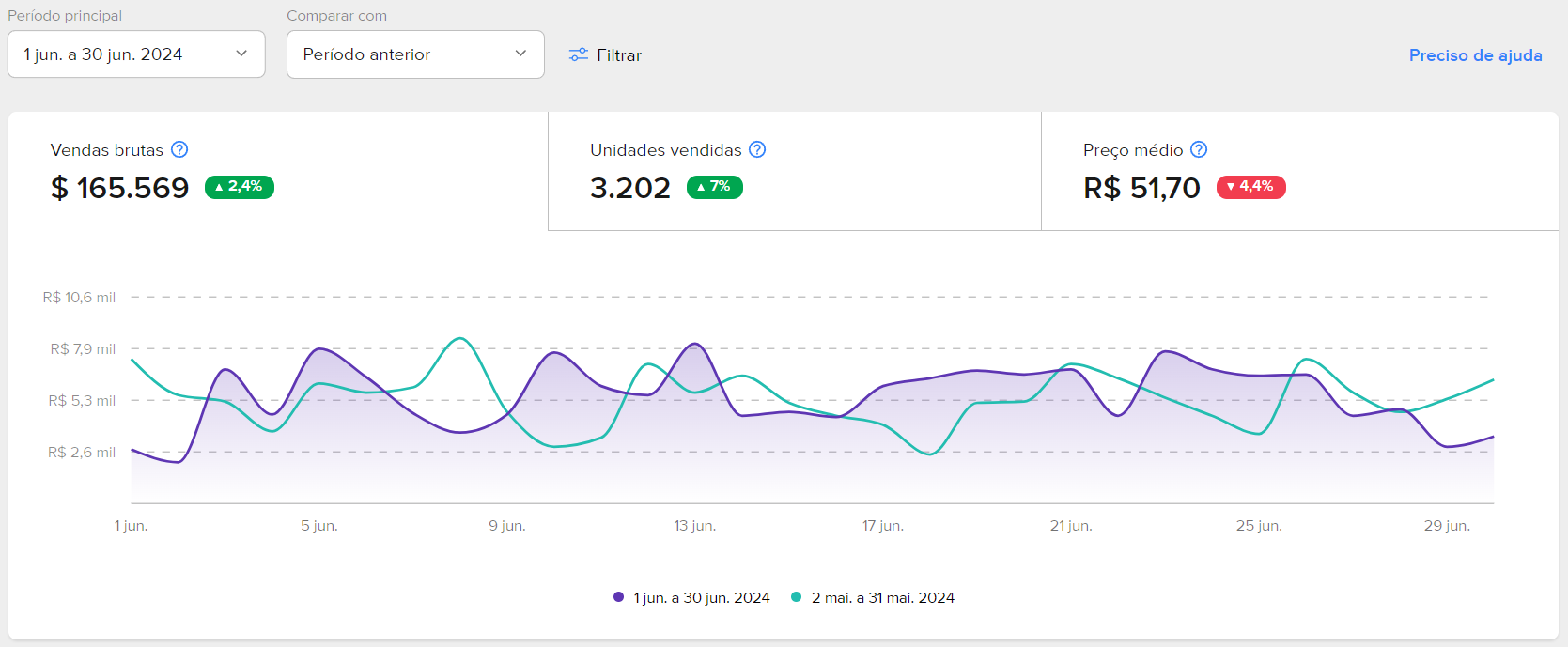Open the Período principal date dropdown
The image size is (1568, 647).
pos(136,54)
